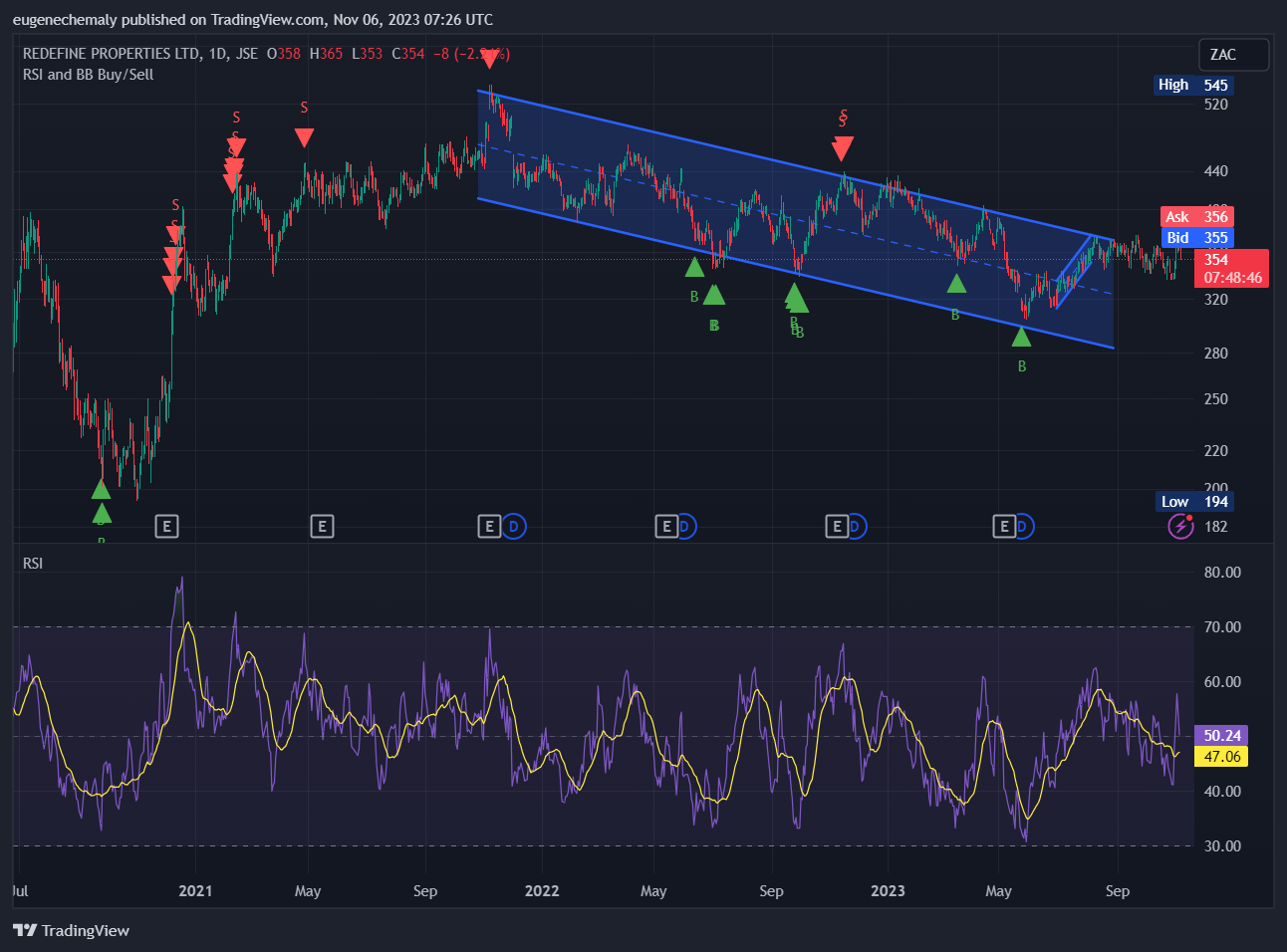Click the H365 high value in the header
1287x952 pixels.
coord(326,54)
